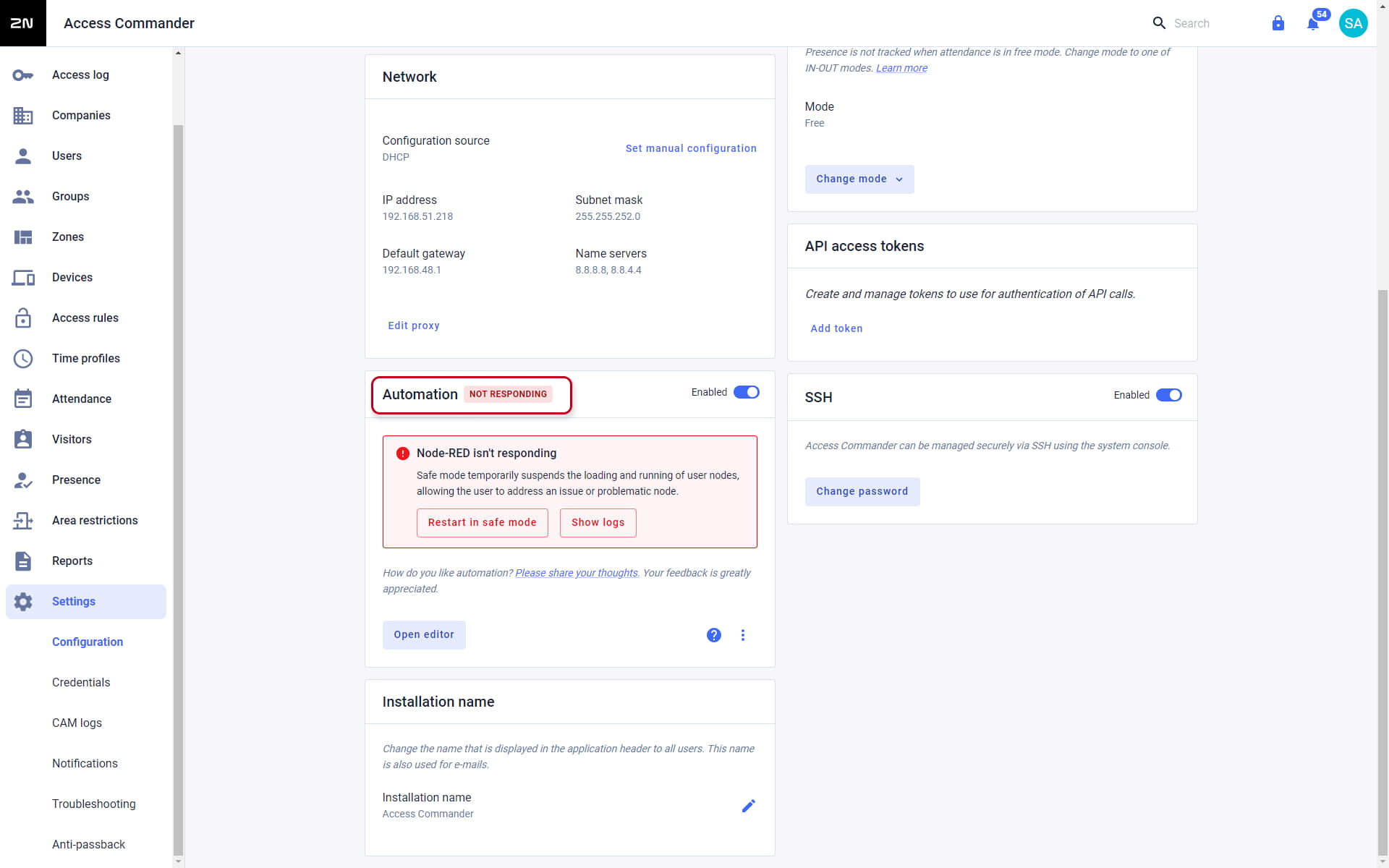
Task: Click the Attendance calendar icon
Action: click(23, 399)
